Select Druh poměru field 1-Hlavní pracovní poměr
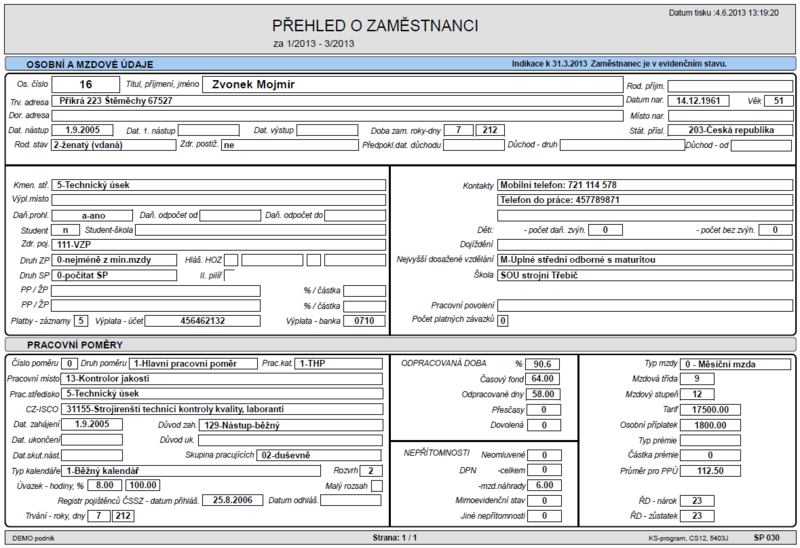The image size is (800, 548). [193, 364]
